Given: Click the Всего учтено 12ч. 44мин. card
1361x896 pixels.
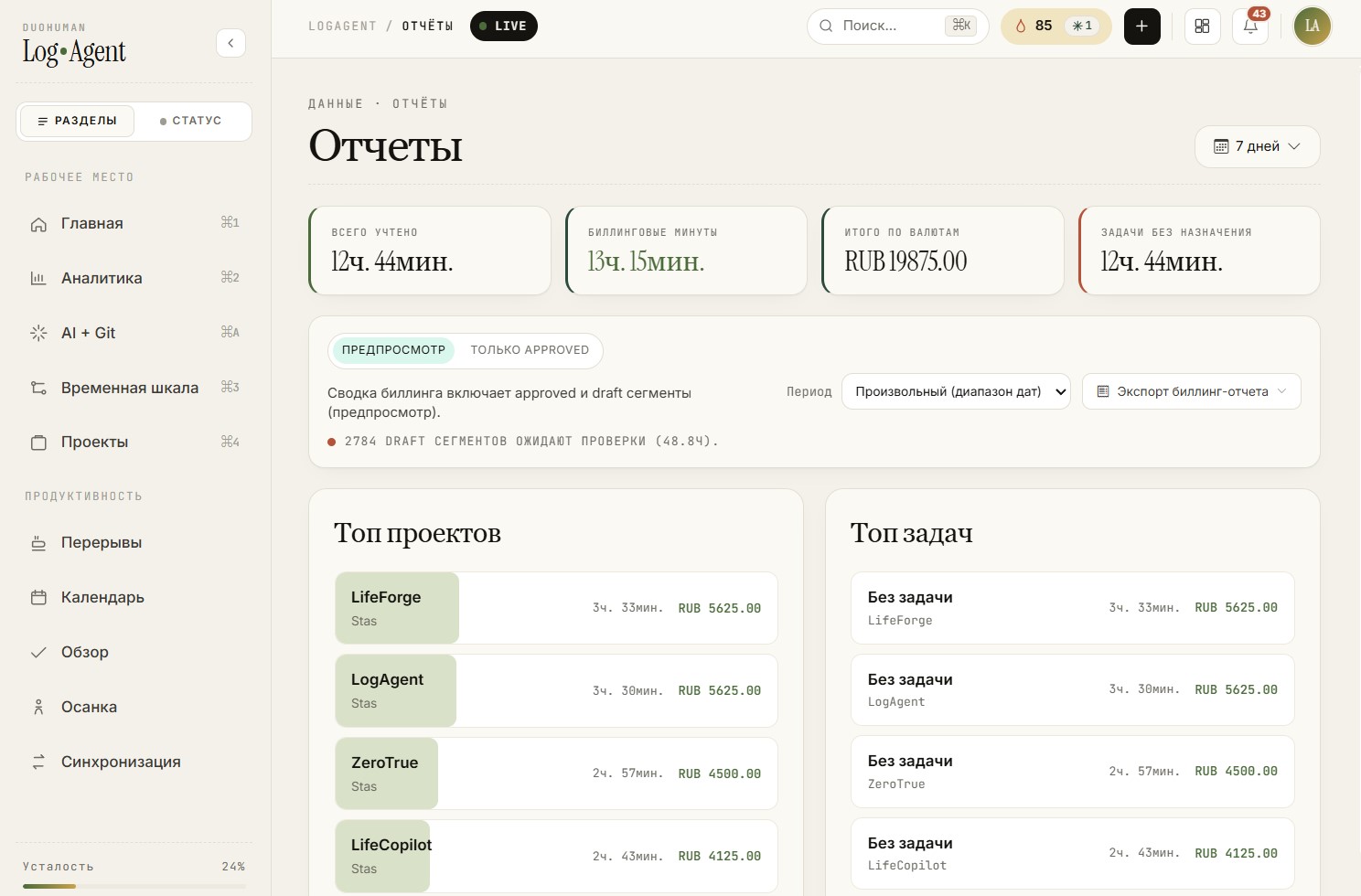Looking at the screenshot, I should [430, 251].
